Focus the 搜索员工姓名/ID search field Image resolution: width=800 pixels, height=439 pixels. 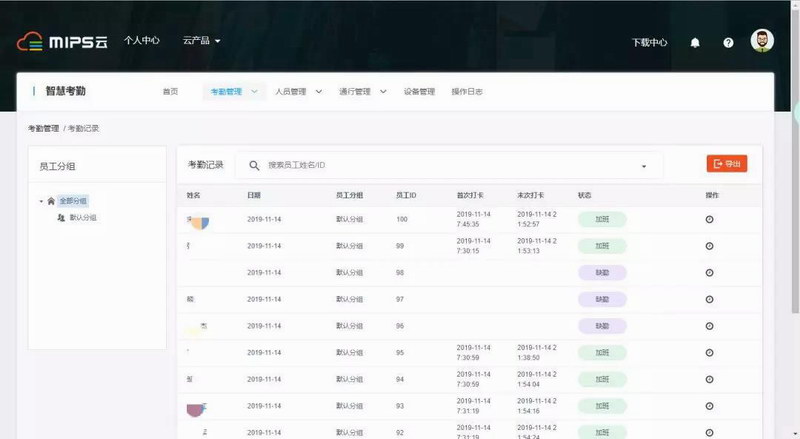coord(440,165)
